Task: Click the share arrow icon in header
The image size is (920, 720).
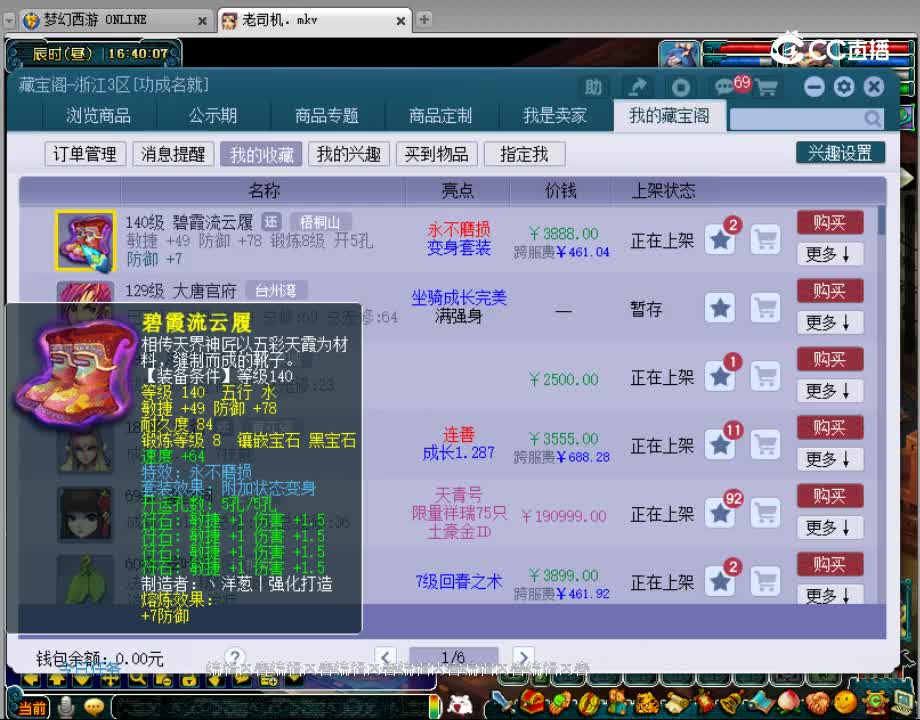Action: 637,87
